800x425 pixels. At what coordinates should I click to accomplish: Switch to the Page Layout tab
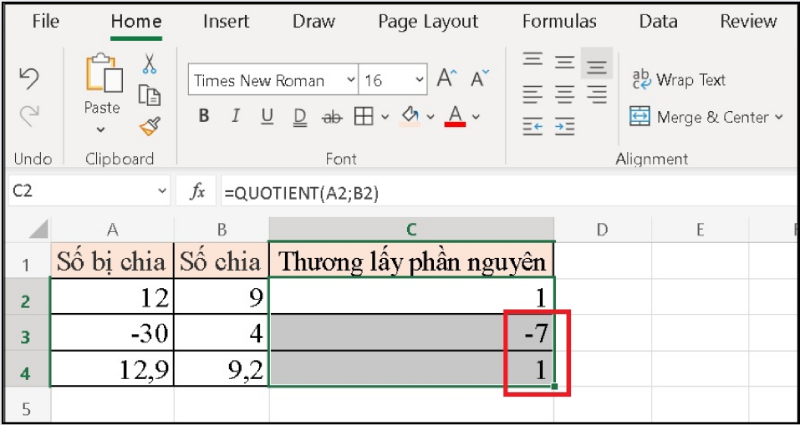click(428, 21)
